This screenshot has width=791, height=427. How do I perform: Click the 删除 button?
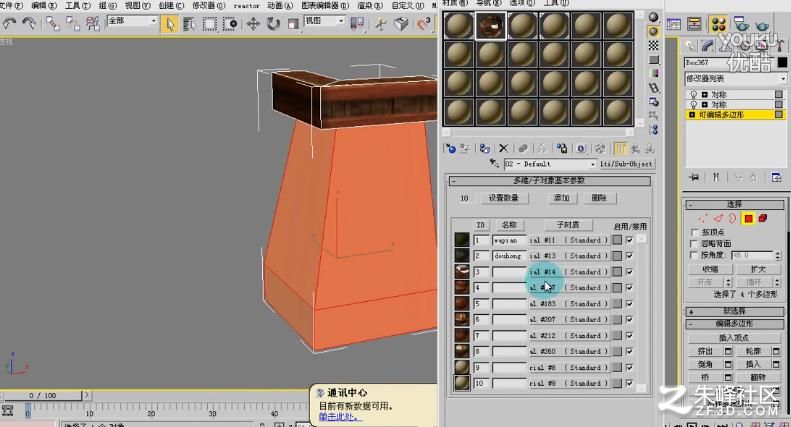click(x=599, y=198)
